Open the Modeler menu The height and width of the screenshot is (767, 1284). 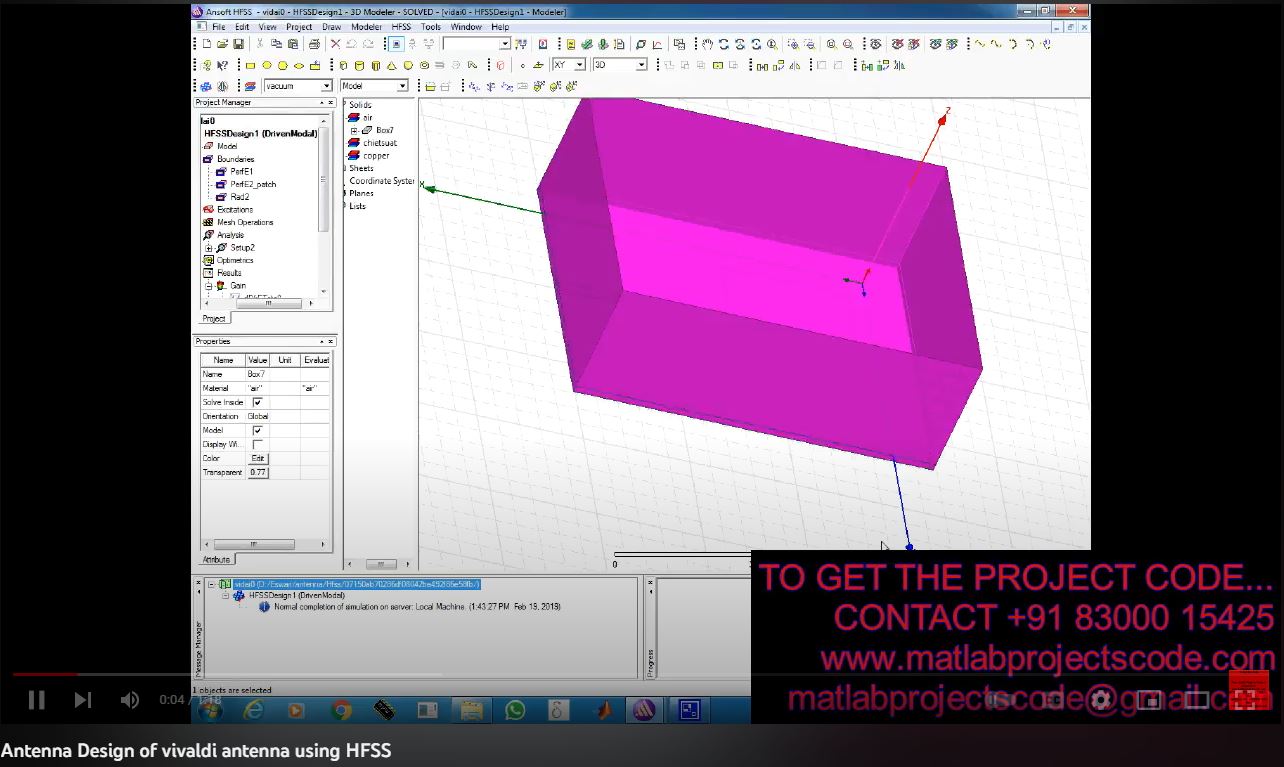click(x=366, y=27)
